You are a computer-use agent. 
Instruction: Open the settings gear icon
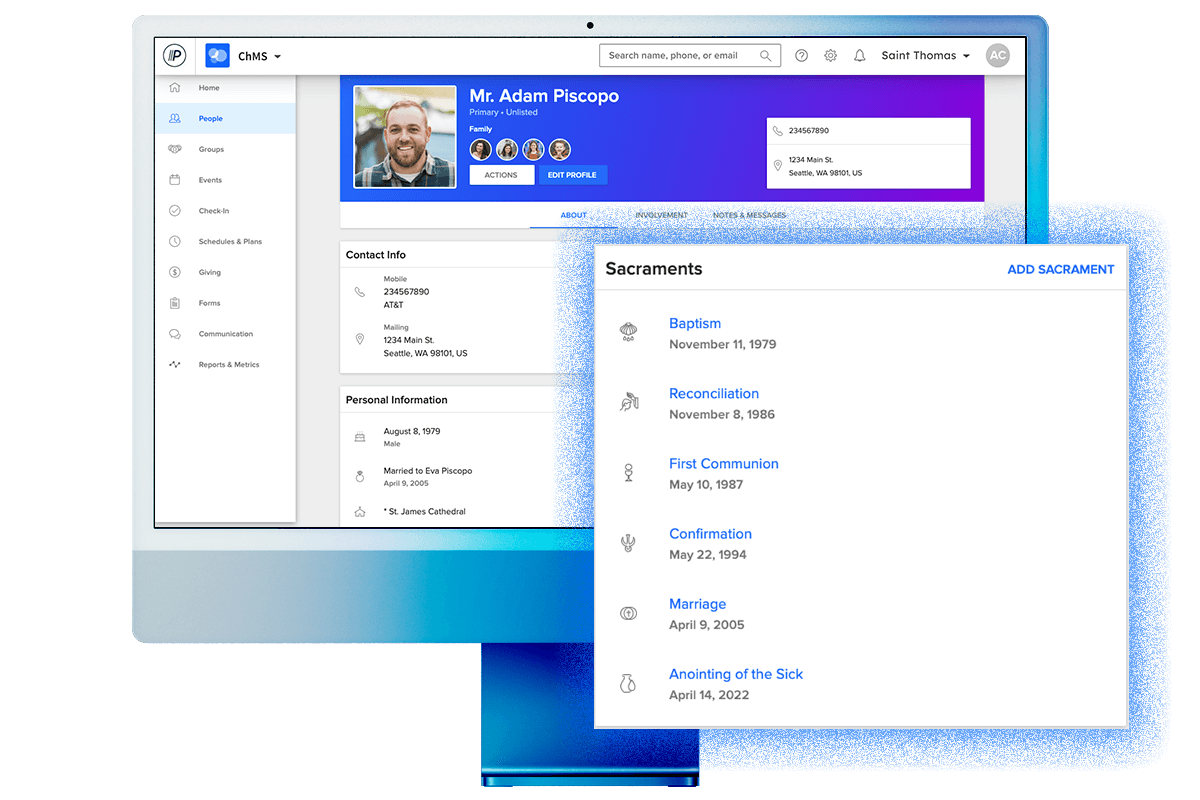tap(830, 56)
